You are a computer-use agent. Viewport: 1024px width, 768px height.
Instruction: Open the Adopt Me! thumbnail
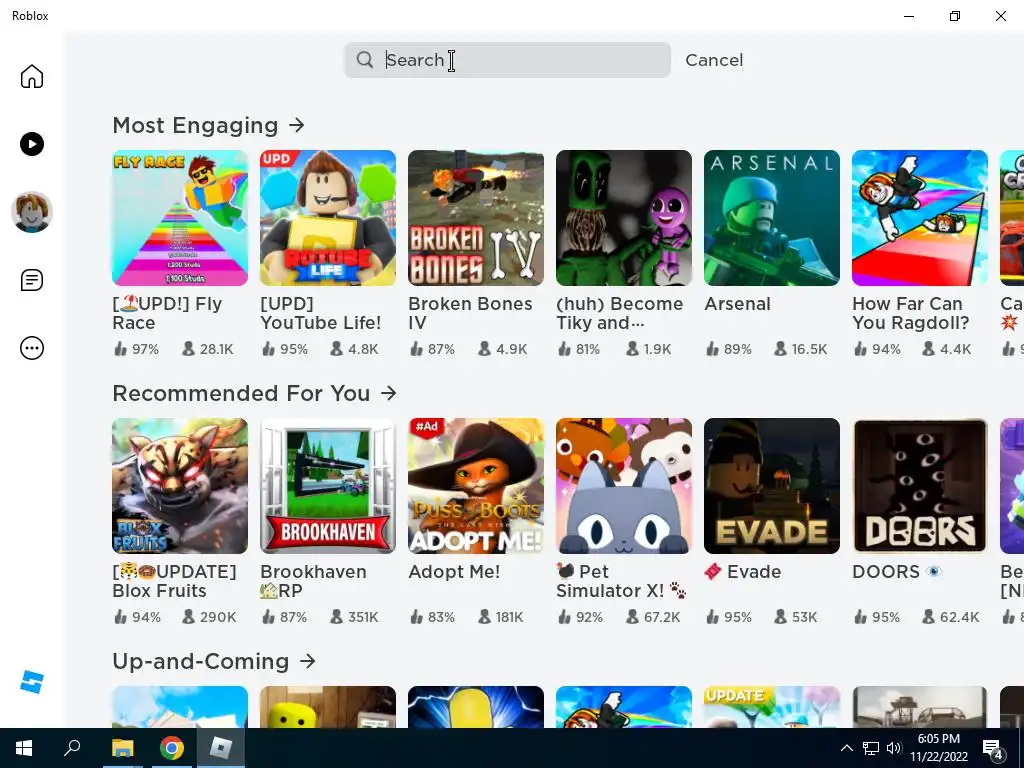pos(476,486)
